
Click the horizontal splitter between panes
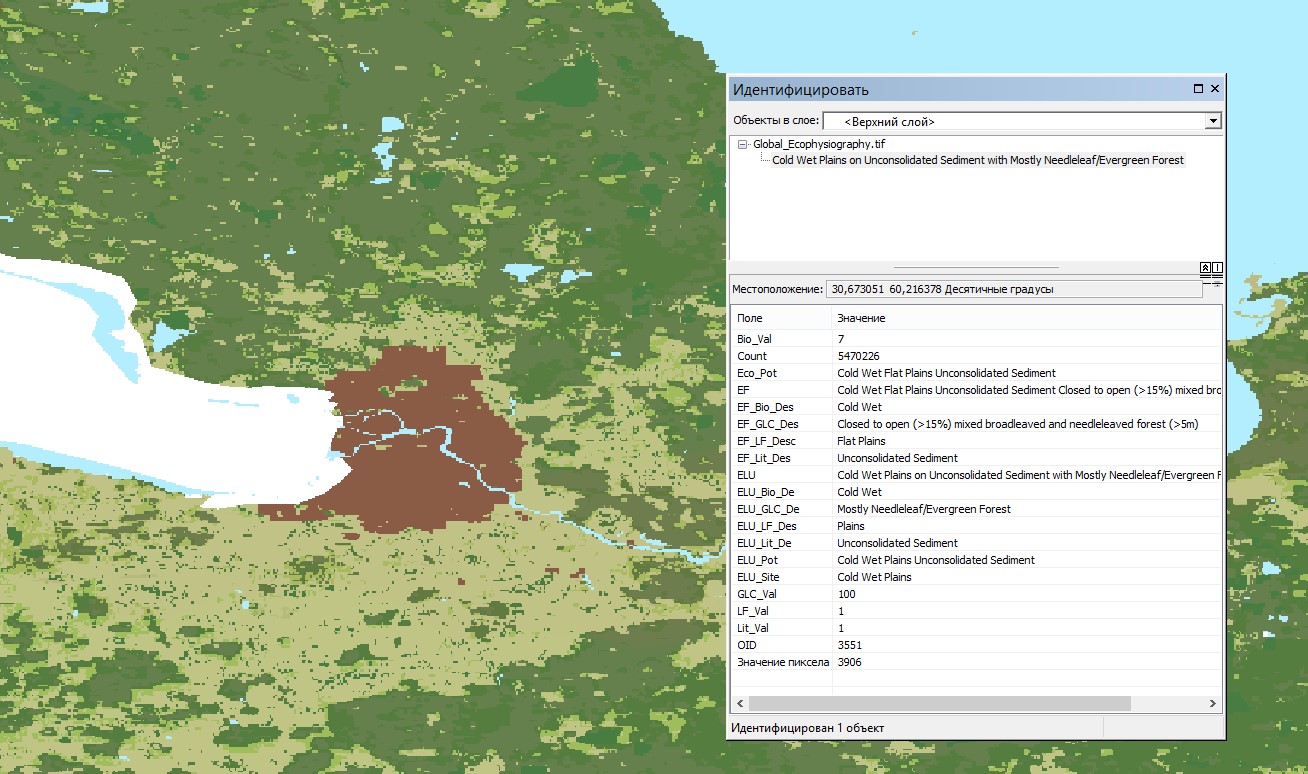tap(975, 267)
